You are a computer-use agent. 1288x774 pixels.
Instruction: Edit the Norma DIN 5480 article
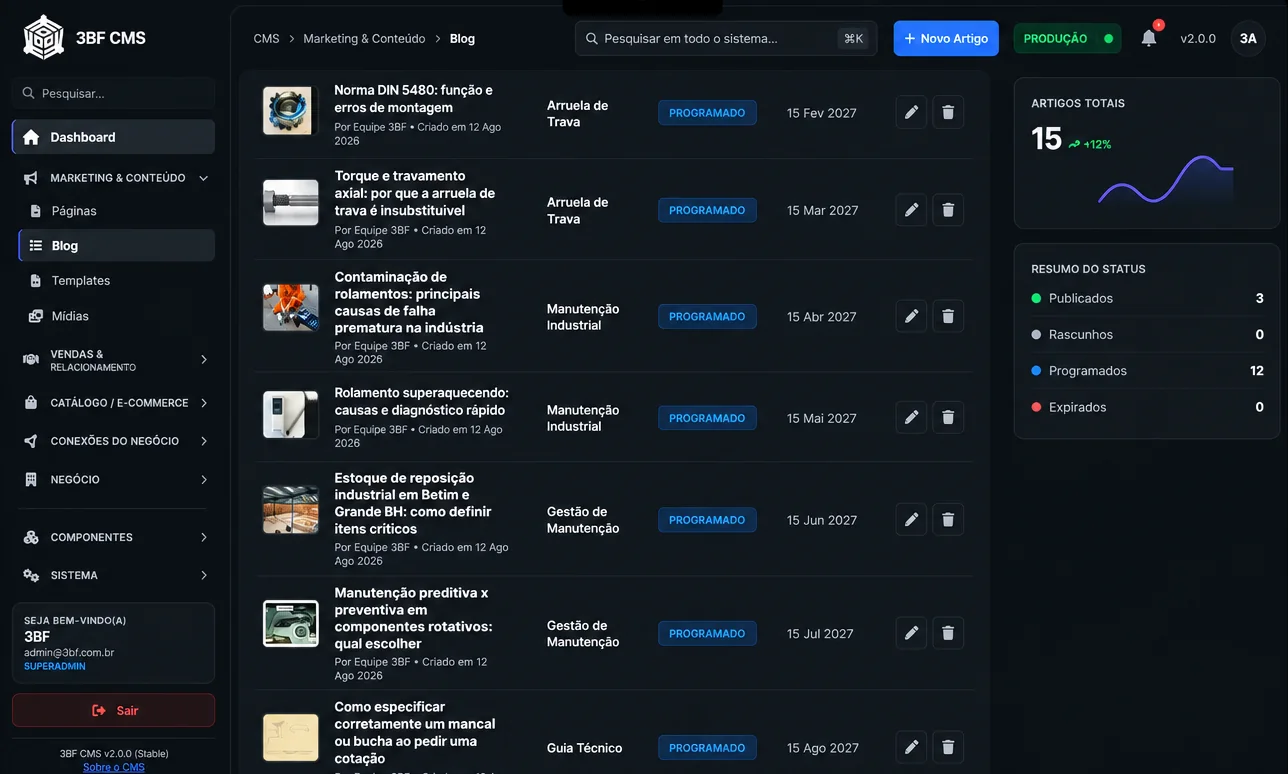(x=911, y=113)
